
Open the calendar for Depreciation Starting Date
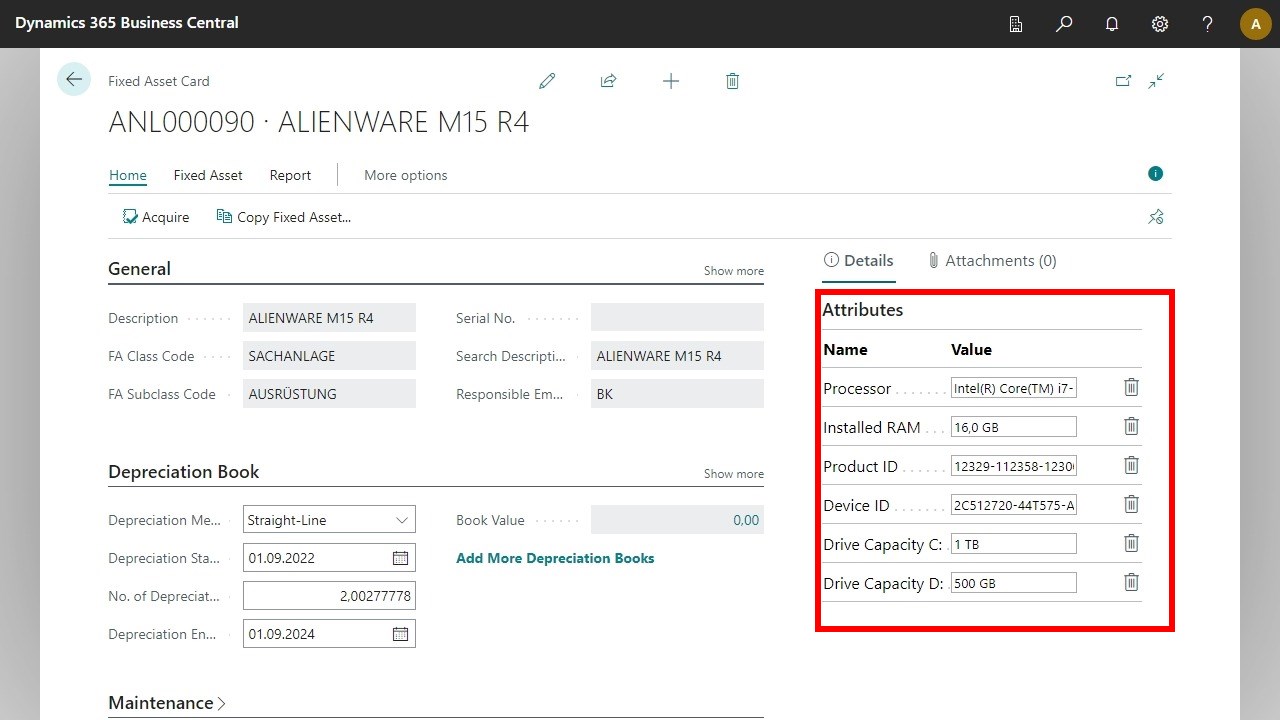tap(400, 557)
